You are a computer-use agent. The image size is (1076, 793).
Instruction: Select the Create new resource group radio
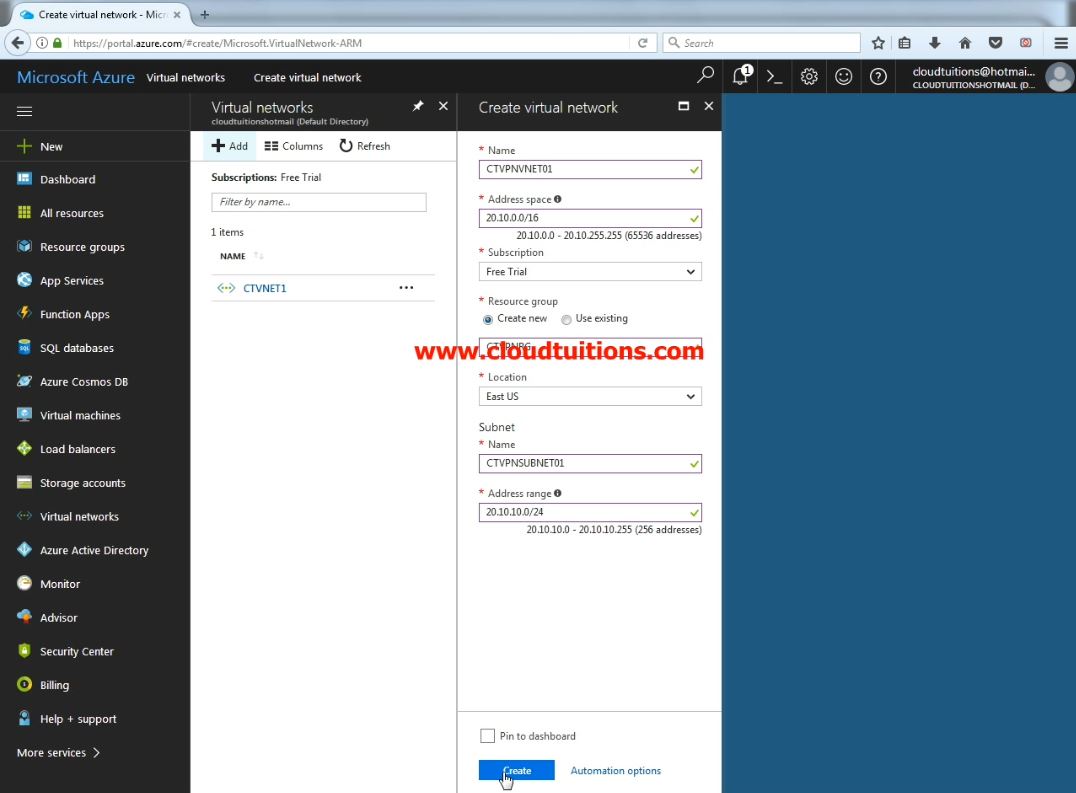(488, 320)
